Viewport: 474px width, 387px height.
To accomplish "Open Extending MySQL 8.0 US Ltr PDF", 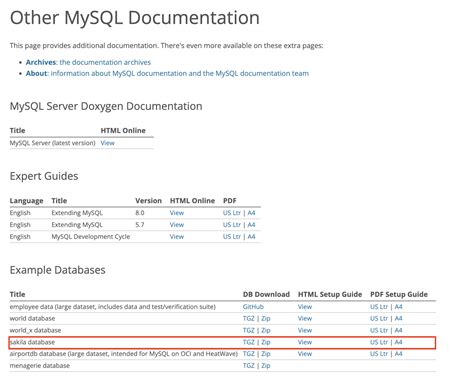I will (x=232, y=213).
